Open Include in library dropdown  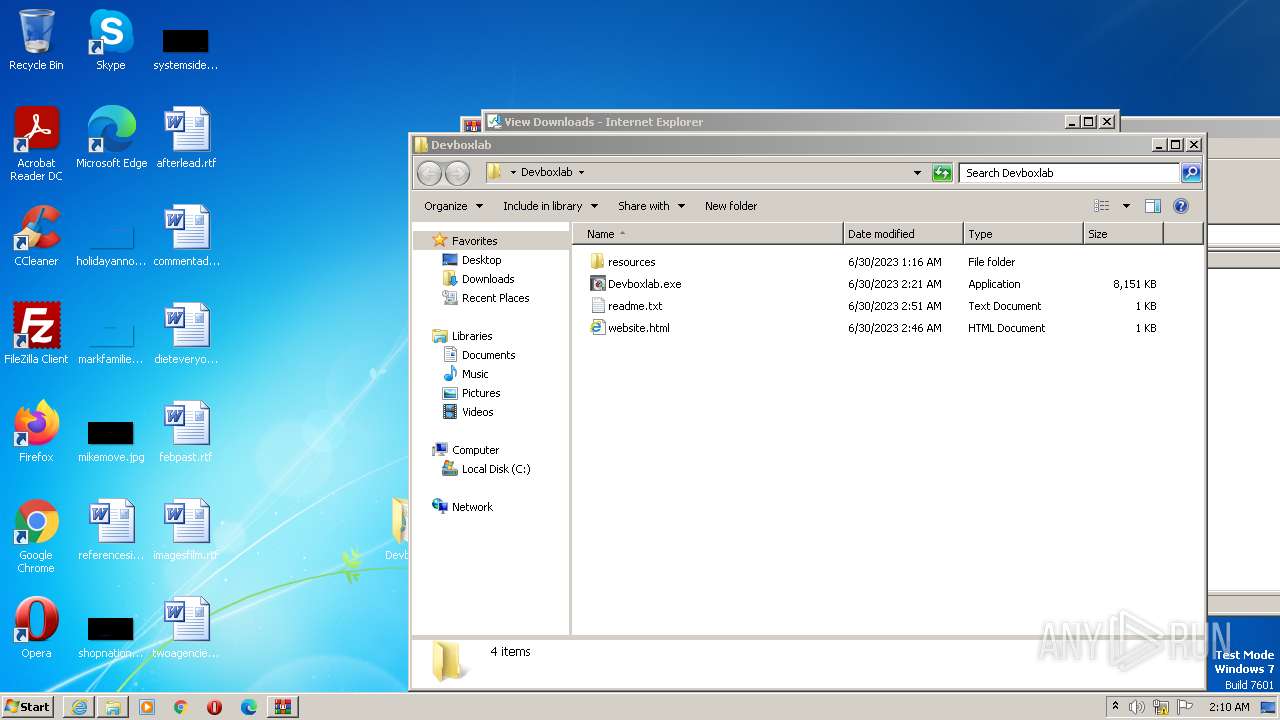click(x=550, y=206)
